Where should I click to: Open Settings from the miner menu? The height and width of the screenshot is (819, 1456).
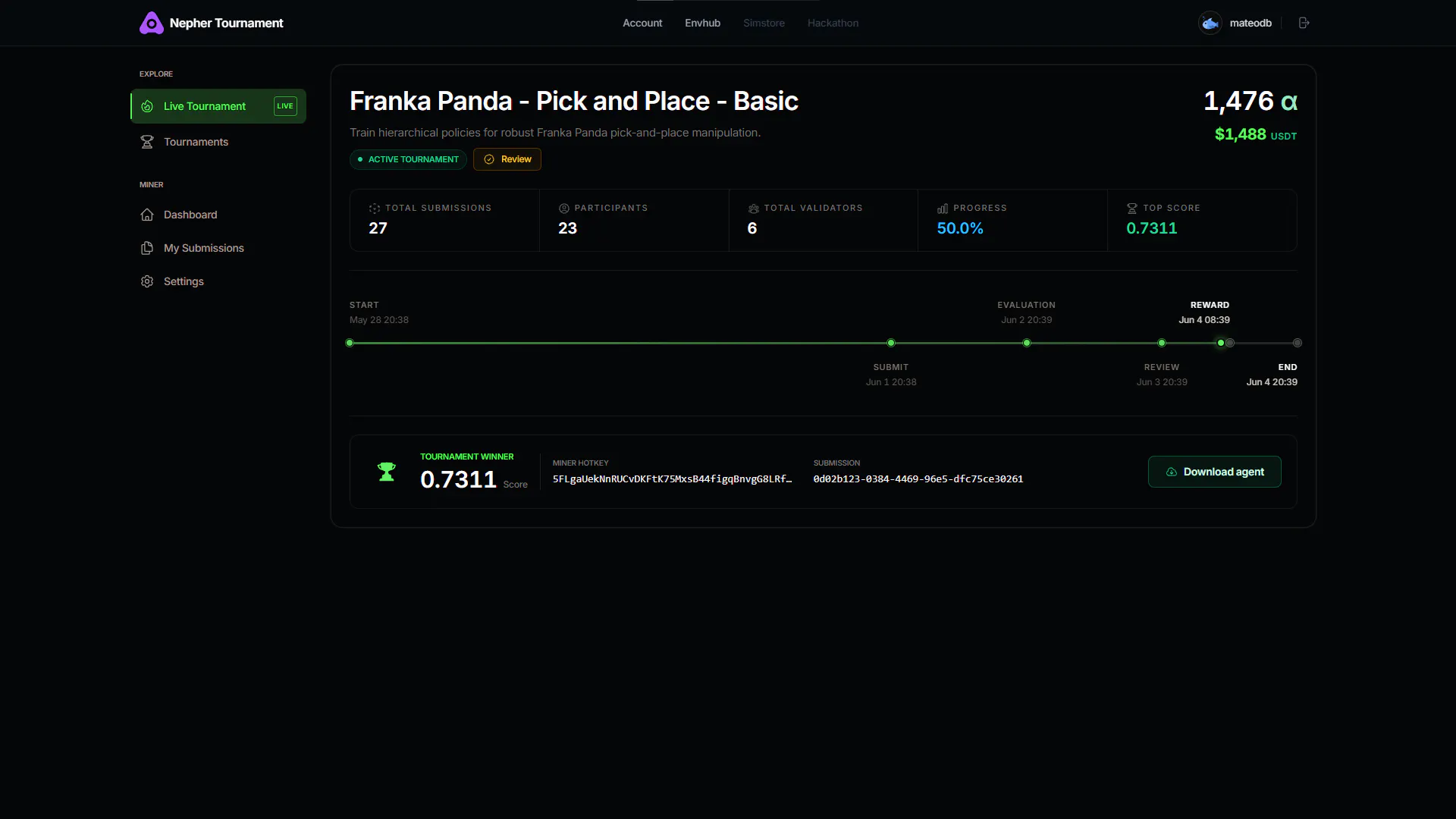pos(218,281)
